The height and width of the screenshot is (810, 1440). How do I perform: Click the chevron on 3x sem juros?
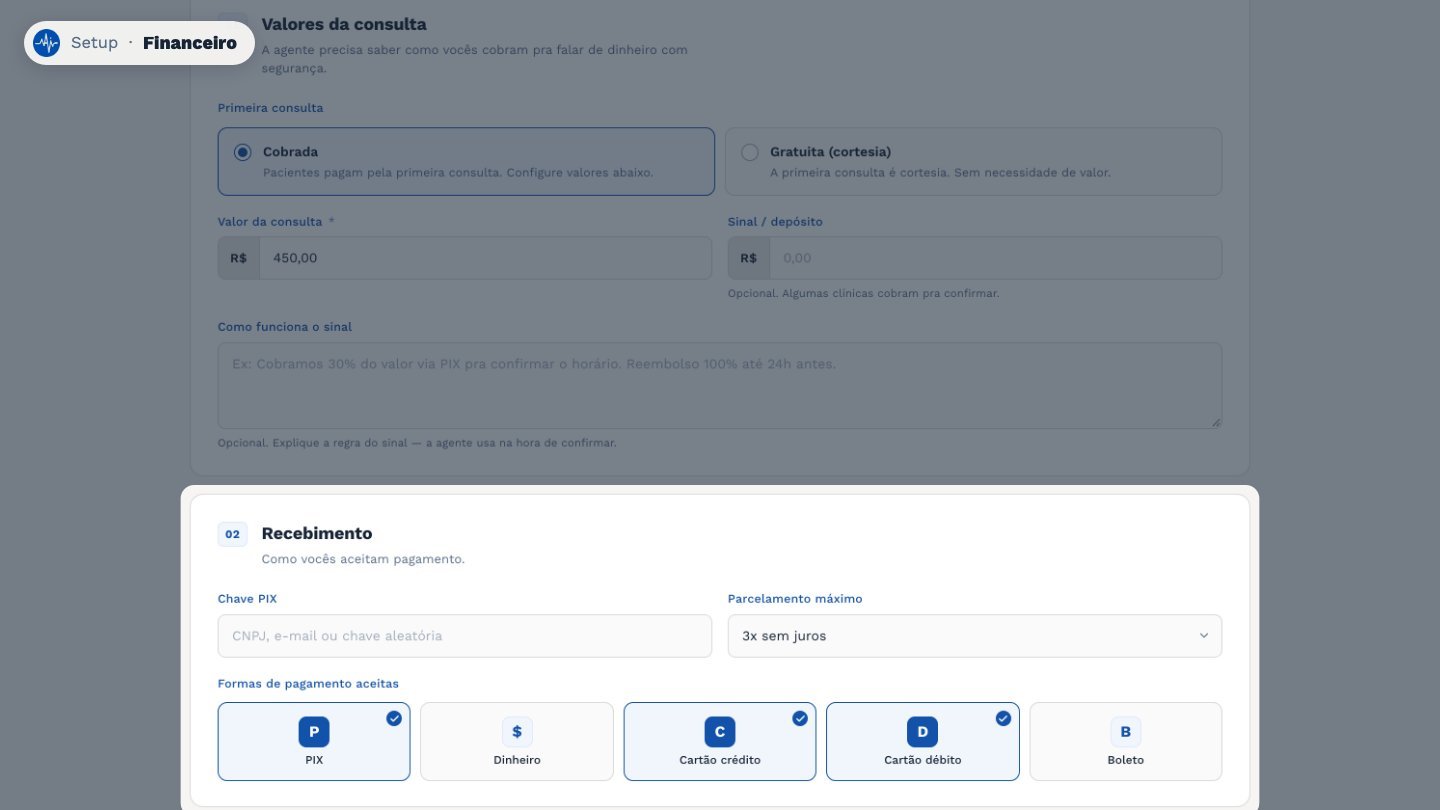click(x=1204, y=636)
